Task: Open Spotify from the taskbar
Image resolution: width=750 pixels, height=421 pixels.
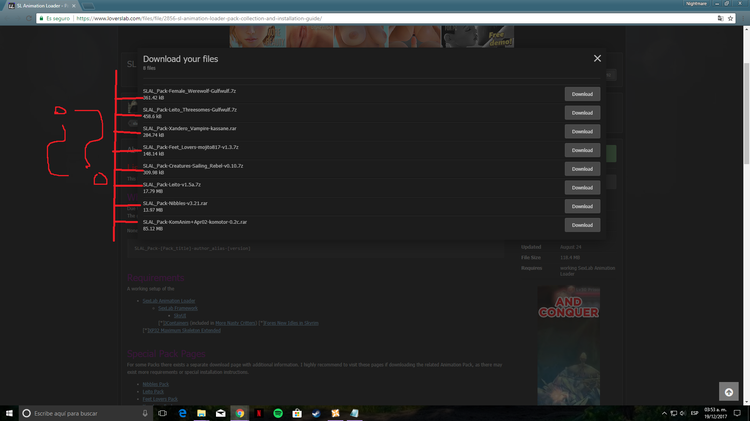Action: click(x=278, y=413)
